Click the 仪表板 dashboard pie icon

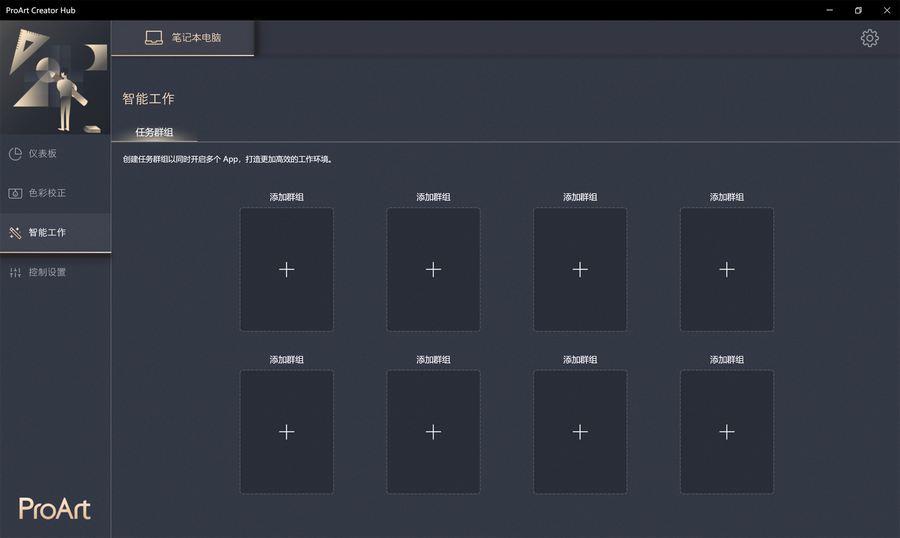click(x=15, y=153)
